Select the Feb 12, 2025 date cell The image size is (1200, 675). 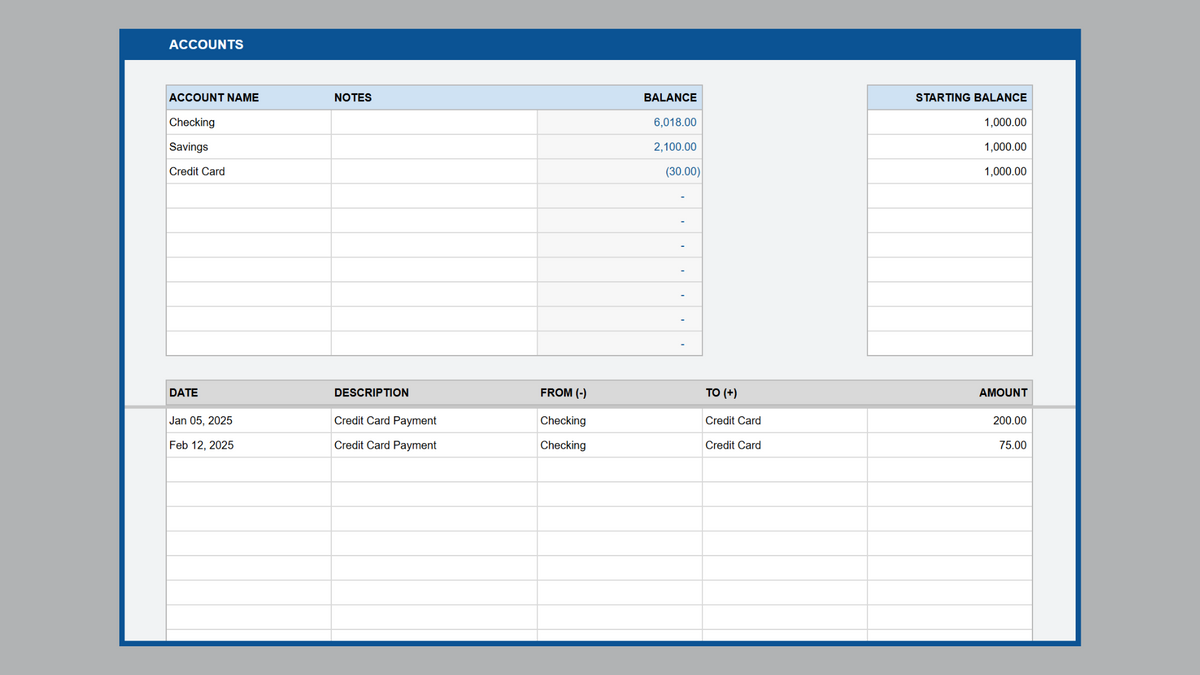[248, 445]
